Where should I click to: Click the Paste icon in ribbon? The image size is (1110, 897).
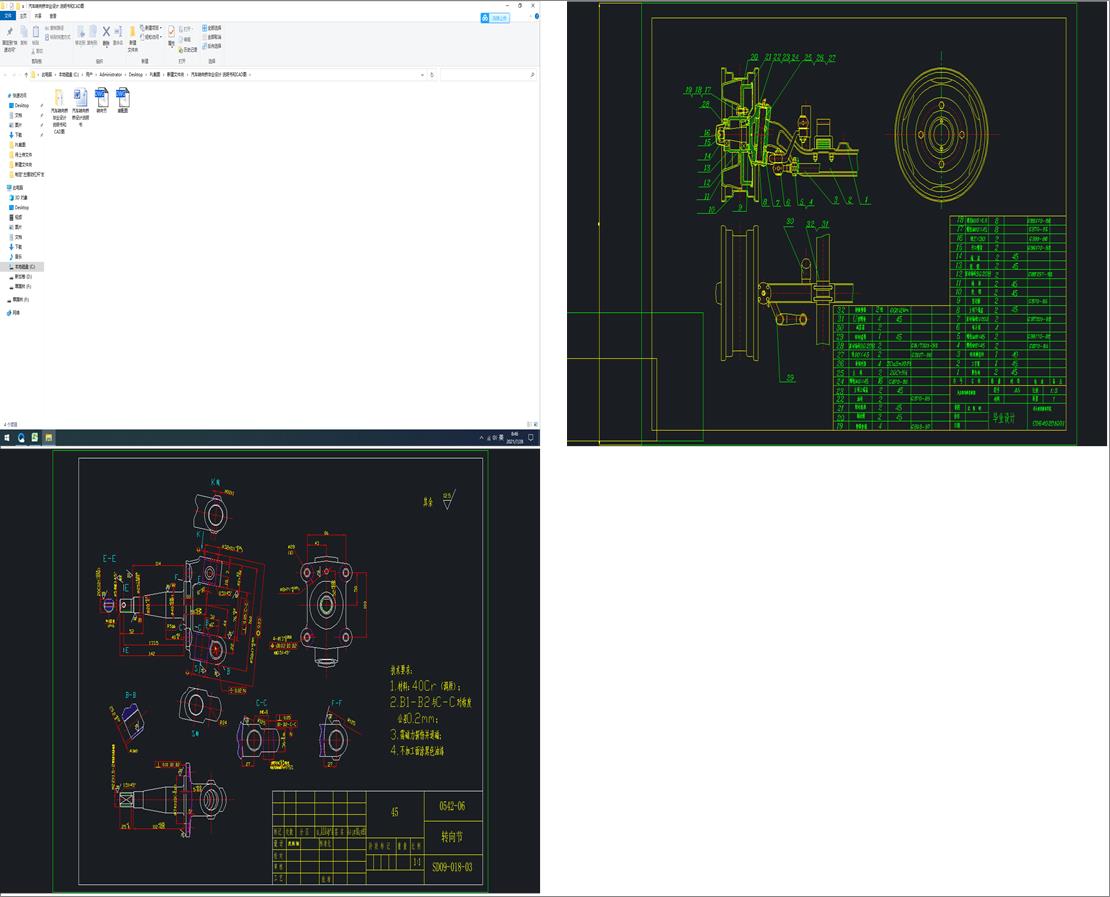(x=37, y=33)
